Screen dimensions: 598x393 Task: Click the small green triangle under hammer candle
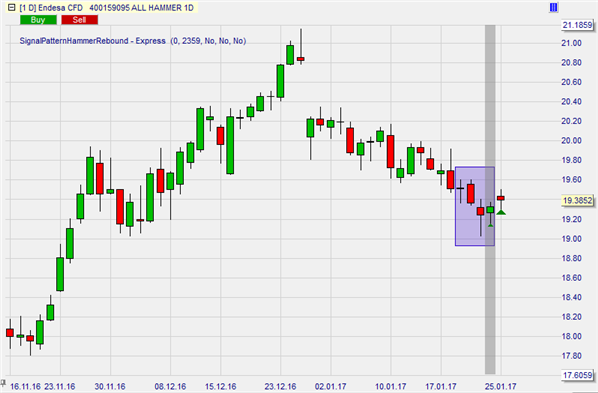tap(490, 225)
